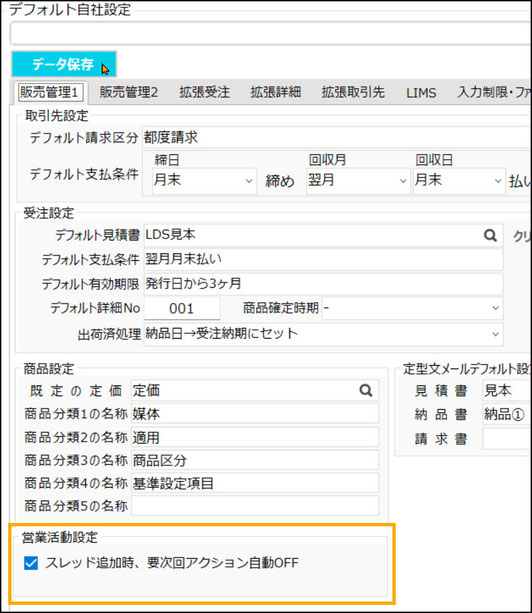
Task: Click the magnifier icon in 既定の定価
Action: [365, 390]
